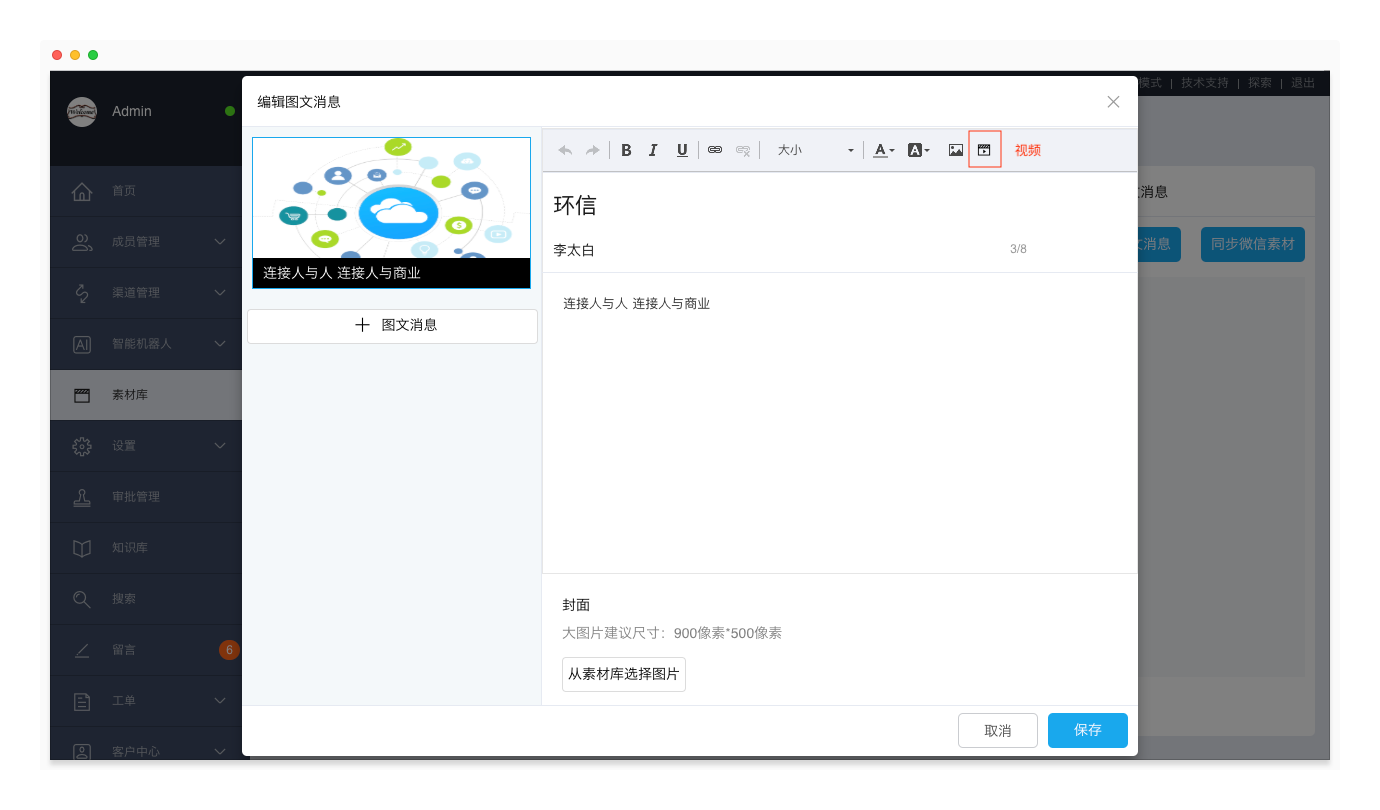The image size is (1380, 810).
Task: Undo the last edit
Action: tap(565, 150)
